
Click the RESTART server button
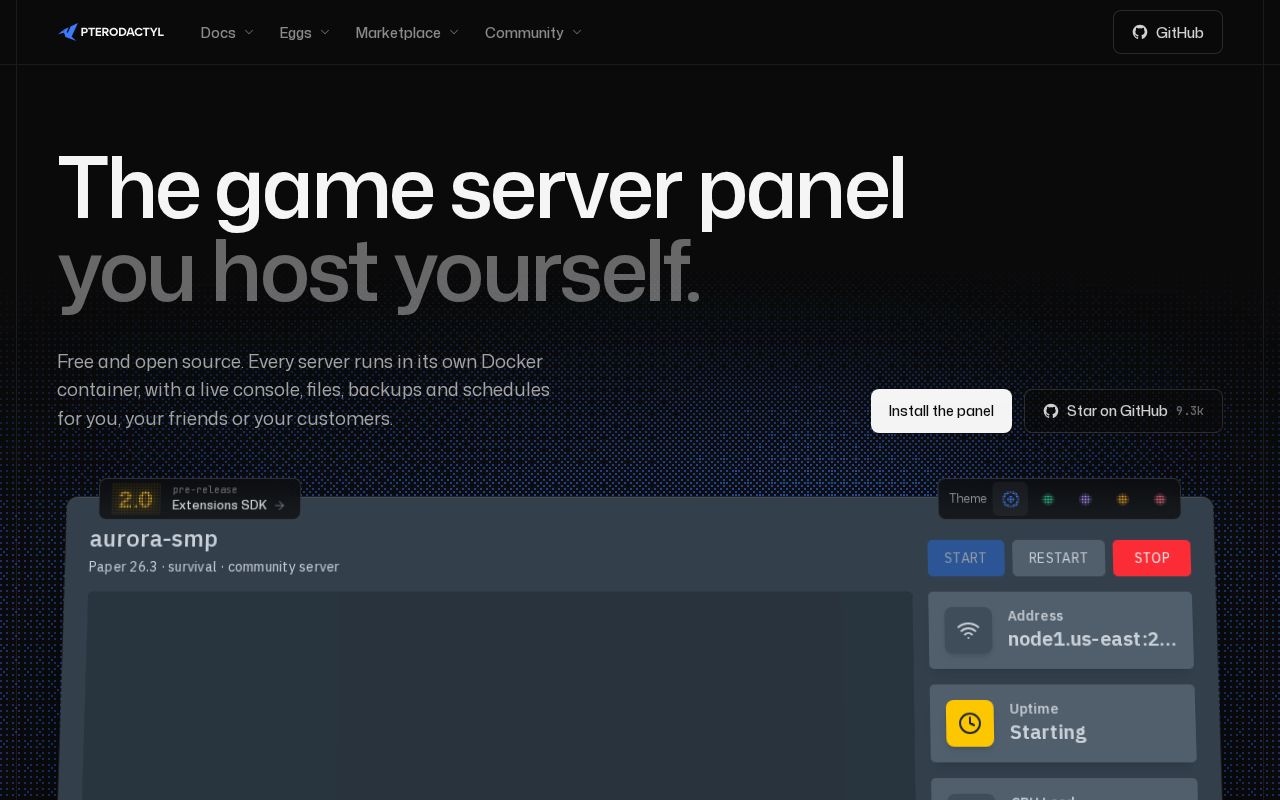click(x=1058, y=558)
